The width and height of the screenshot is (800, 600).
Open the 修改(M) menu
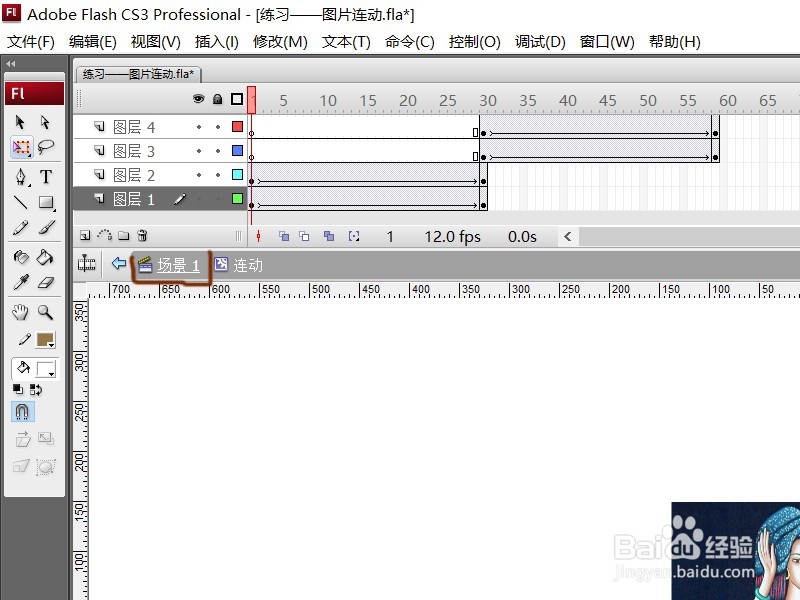tap(280, 42)
